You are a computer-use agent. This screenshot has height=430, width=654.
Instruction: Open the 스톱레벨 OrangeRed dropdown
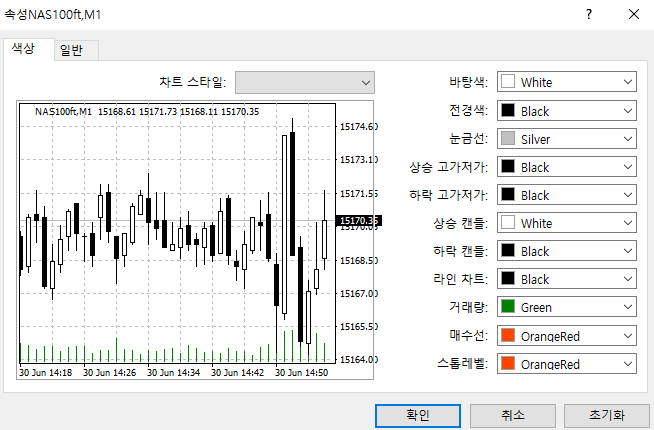pyautogui.click(x=566, y=364)
